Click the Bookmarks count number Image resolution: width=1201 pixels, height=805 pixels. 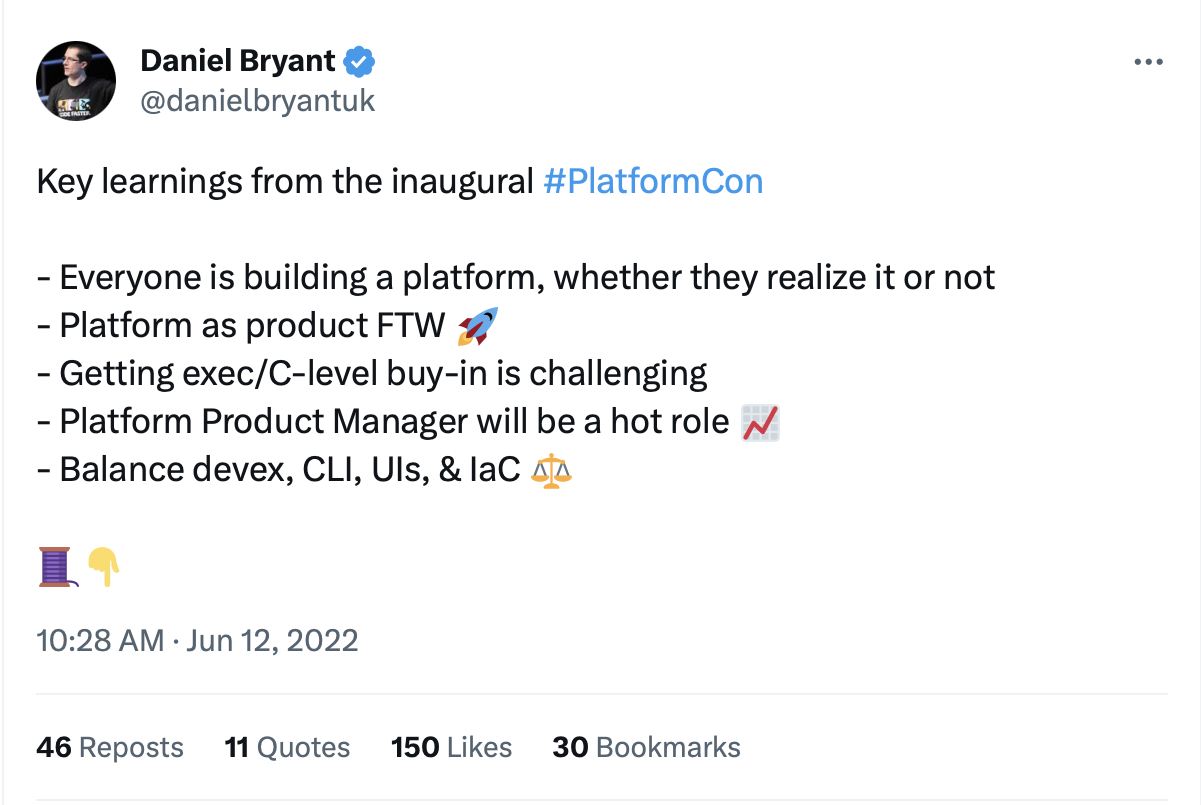(570, 746)
